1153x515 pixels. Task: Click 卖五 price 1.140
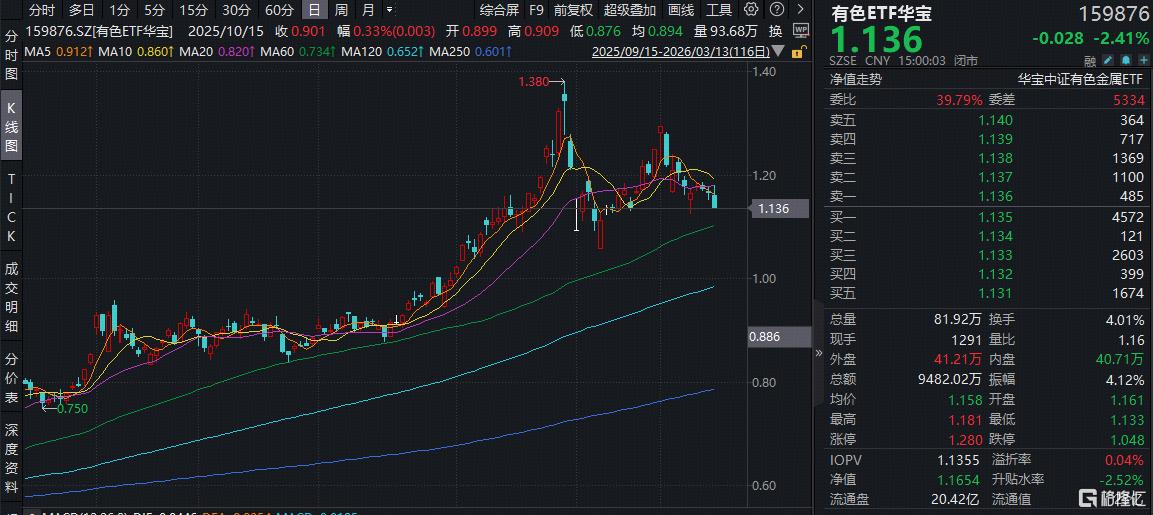click(x=996, y=120)
